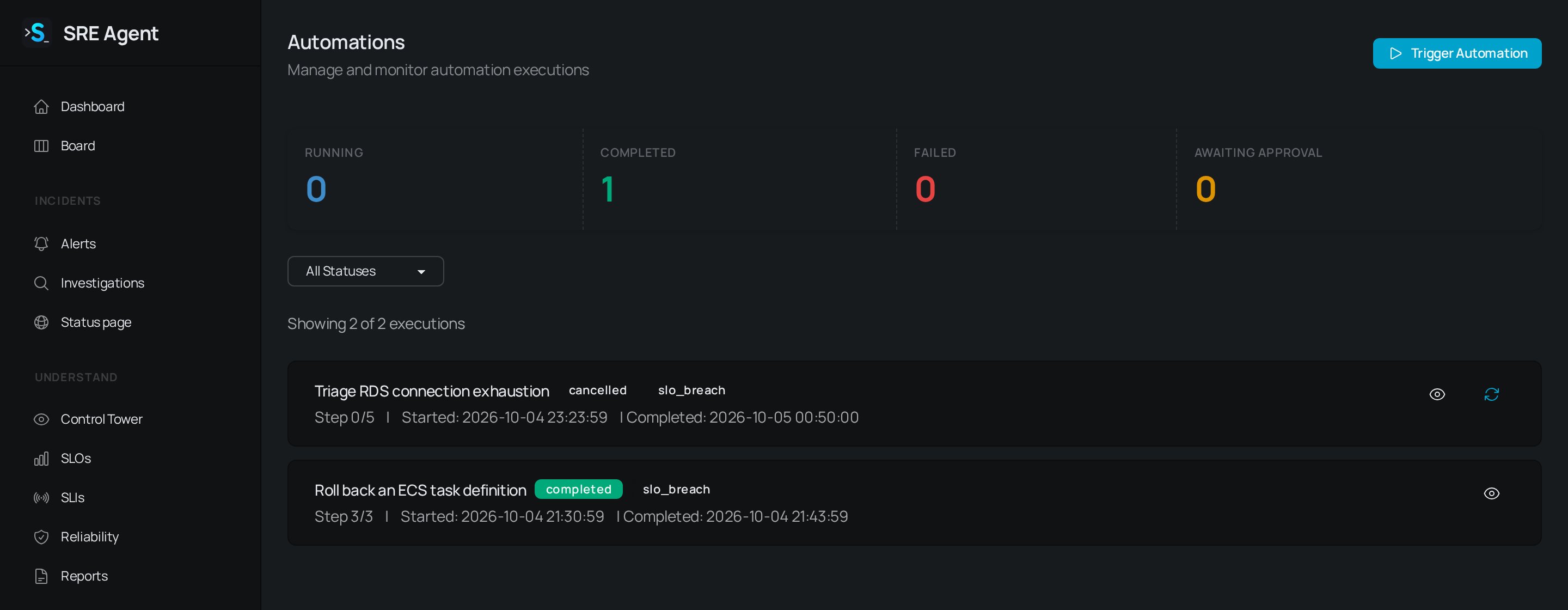This screenshot has height=610, width=1568.
Task: Click the Running count card
Action: (435, 179)
